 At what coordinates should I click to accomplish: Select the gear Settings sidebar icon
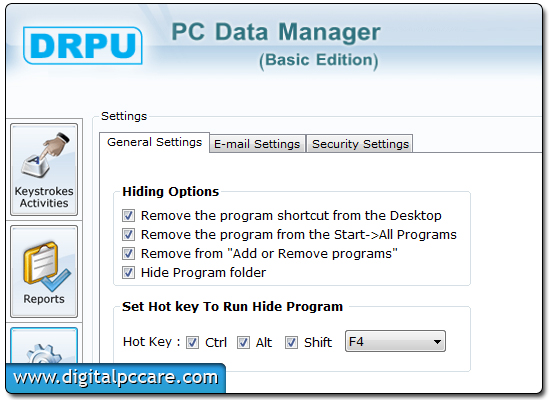click(x=44, y=346)
